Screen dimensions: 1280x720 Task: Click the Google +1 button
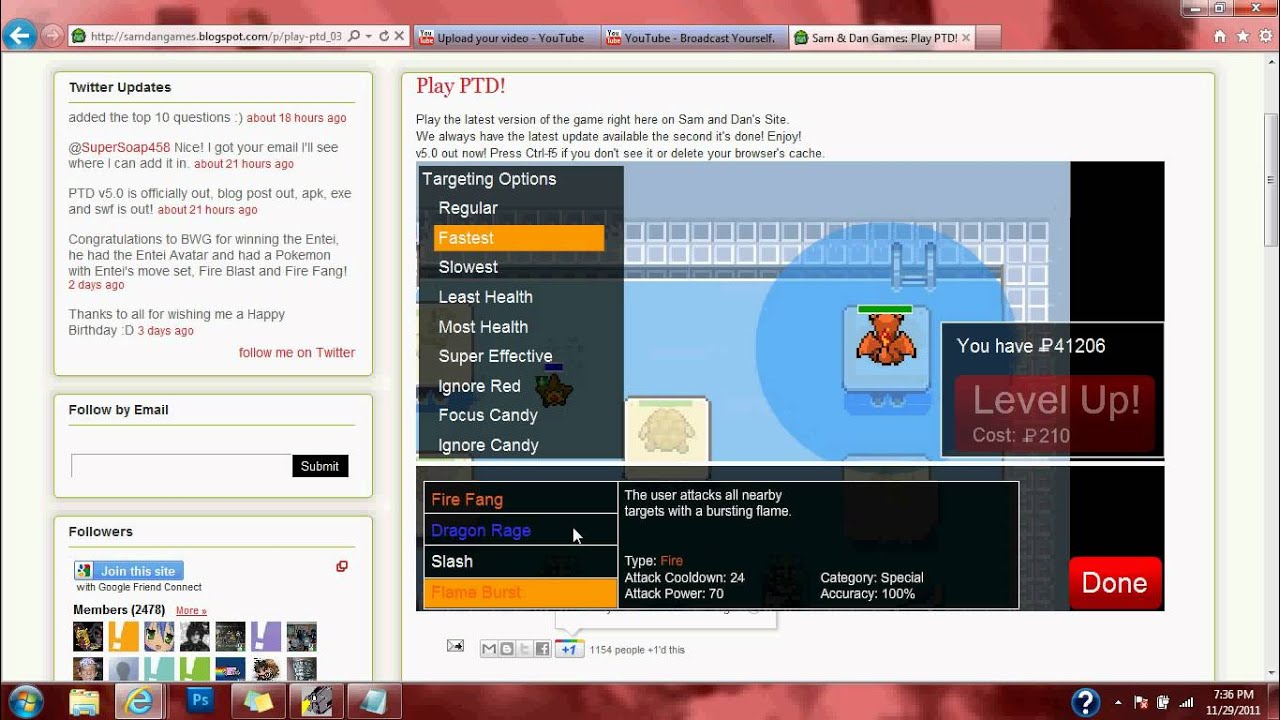point(569,649)
